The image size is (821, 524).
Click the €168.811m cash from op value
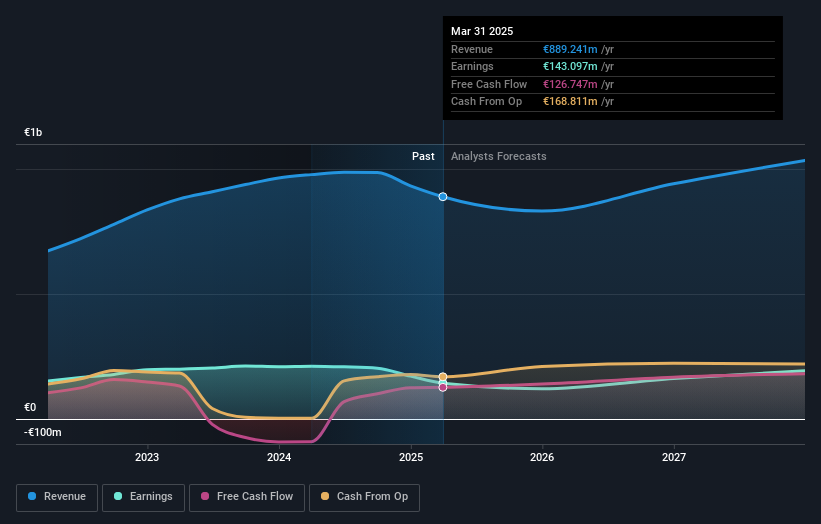(570, 102)
